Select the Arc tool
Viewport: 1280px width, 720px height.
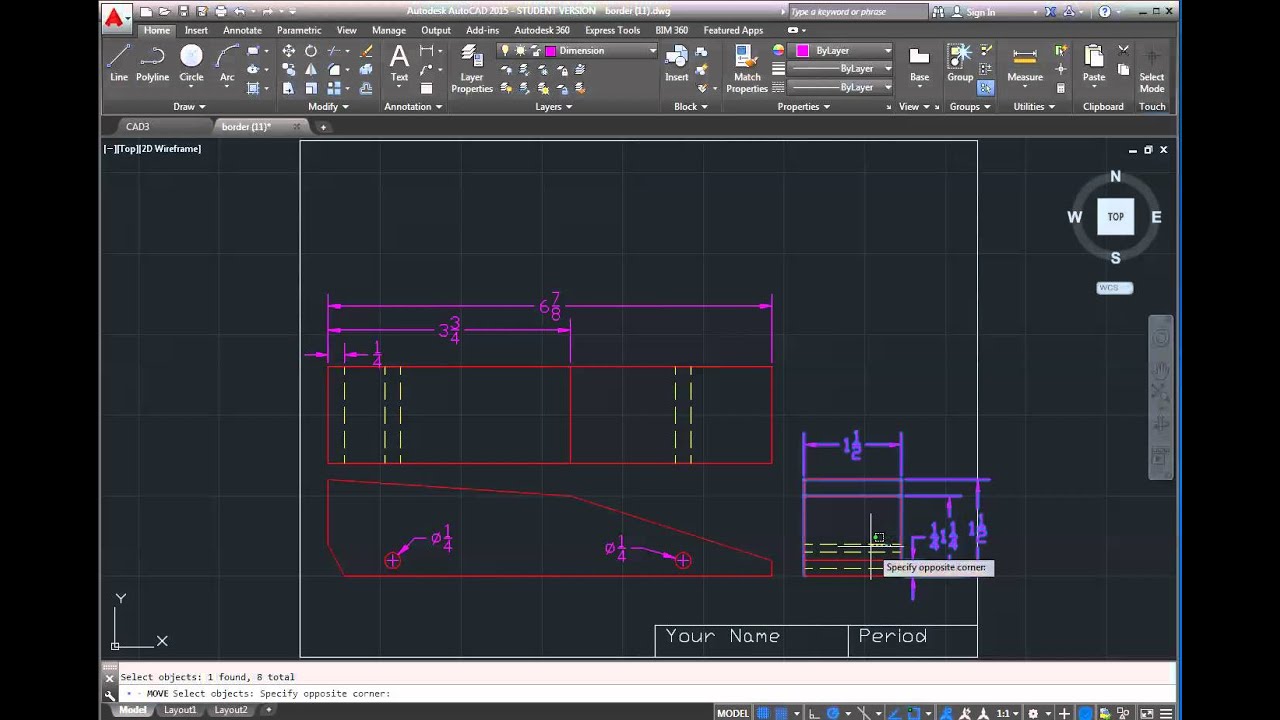(227, 62)
